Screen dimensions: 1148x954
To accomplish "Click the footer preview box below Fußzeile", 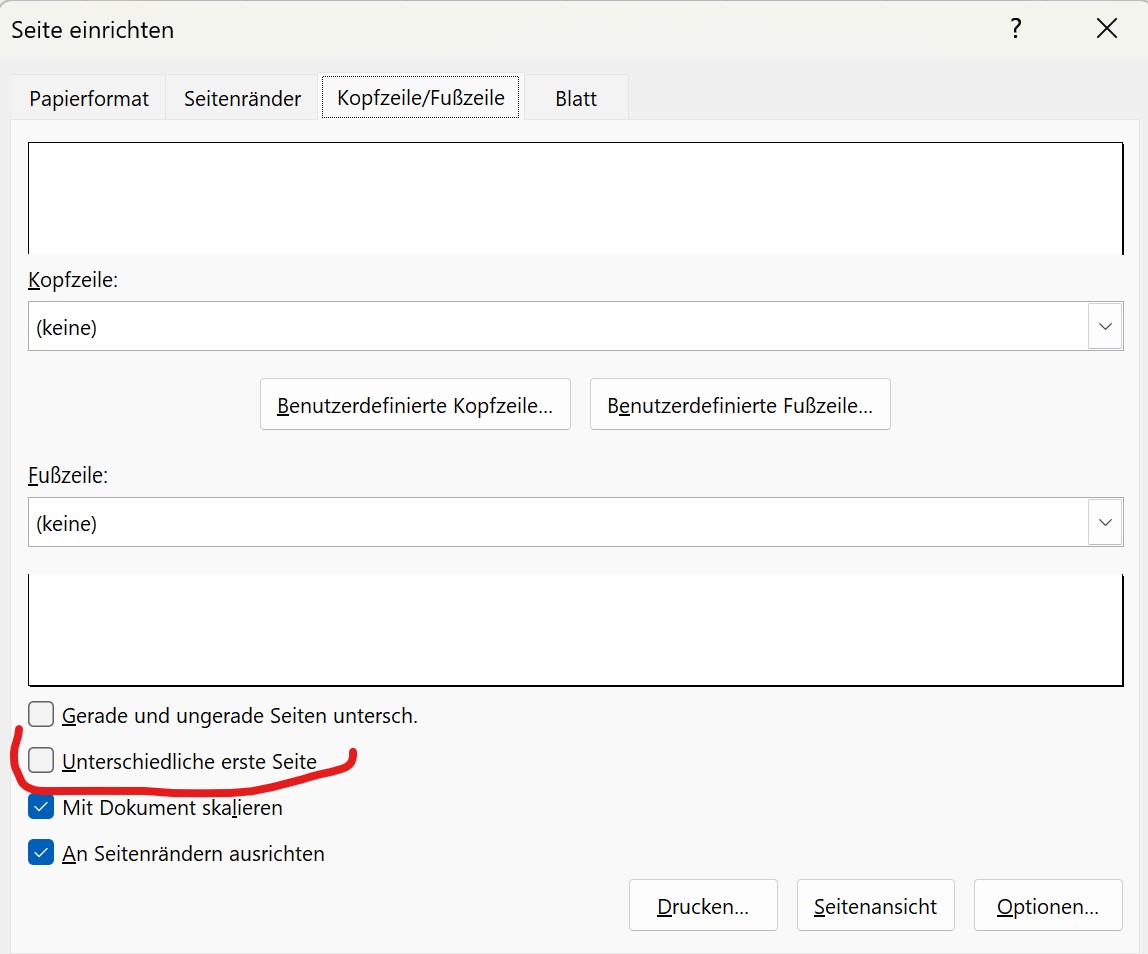I will click(575, 630).
